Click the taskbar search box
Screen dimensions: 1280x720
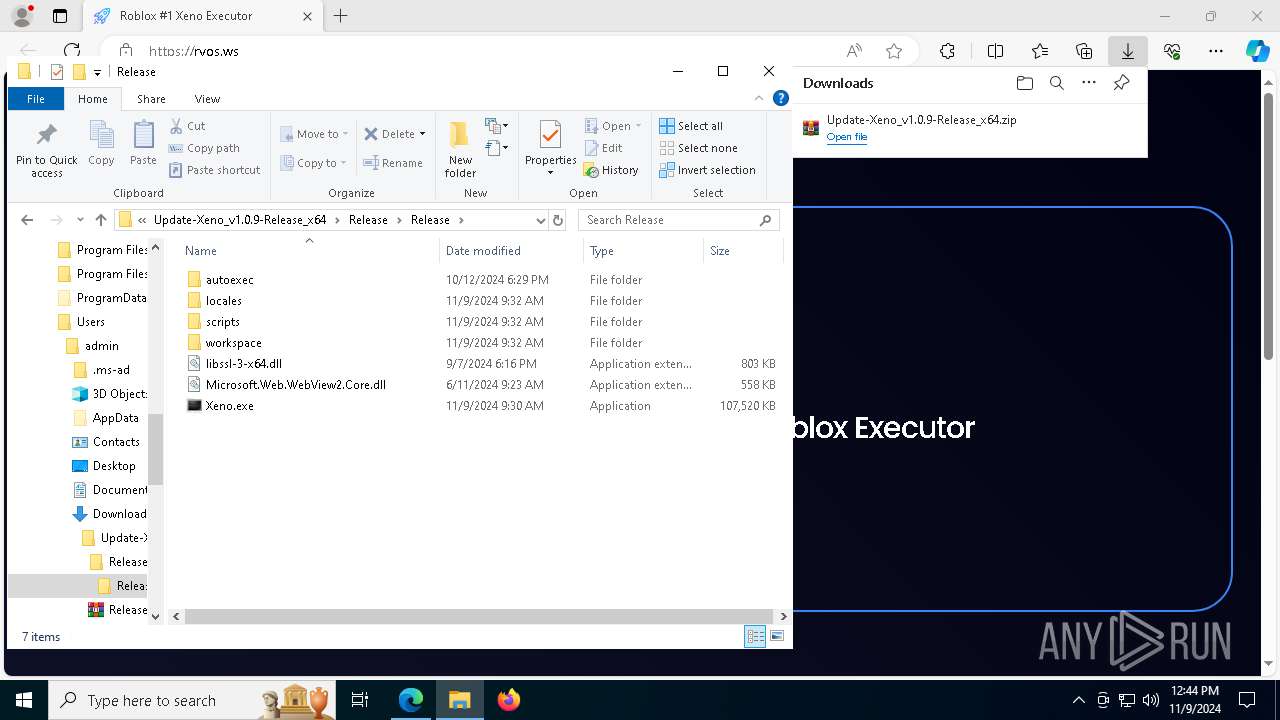point(192,700)
